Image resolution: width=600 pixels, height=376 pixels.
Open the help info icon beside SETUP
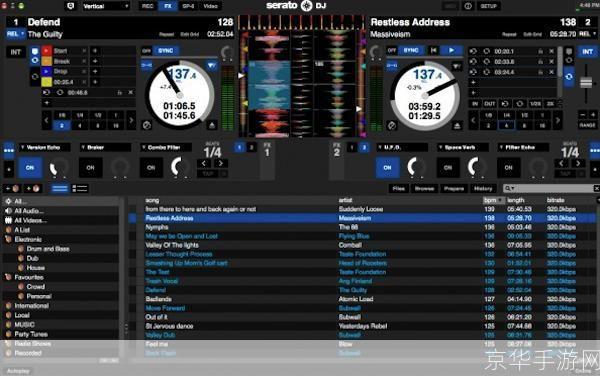468,6
